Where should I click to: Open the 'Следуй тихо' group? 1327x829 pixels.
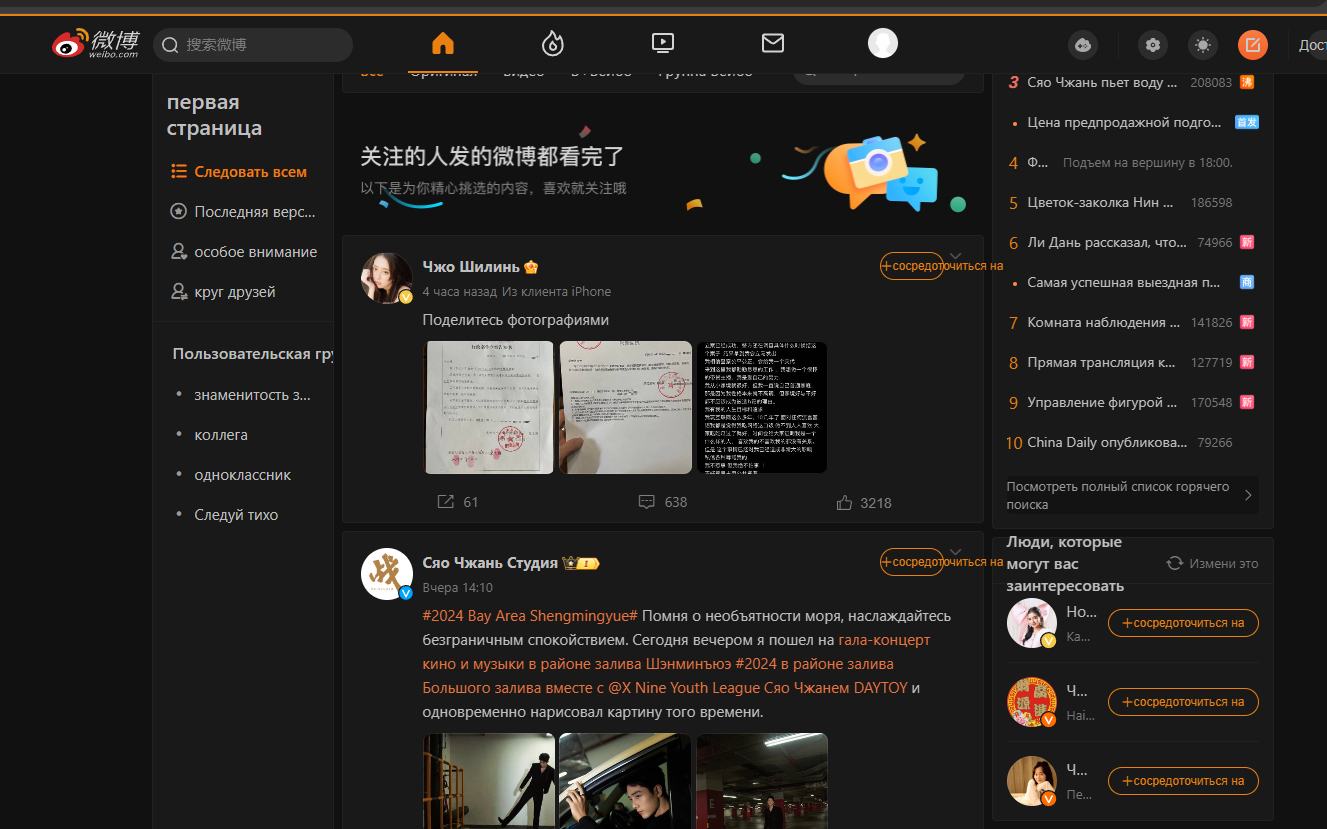pyautogui.click(x=236, y=515)
